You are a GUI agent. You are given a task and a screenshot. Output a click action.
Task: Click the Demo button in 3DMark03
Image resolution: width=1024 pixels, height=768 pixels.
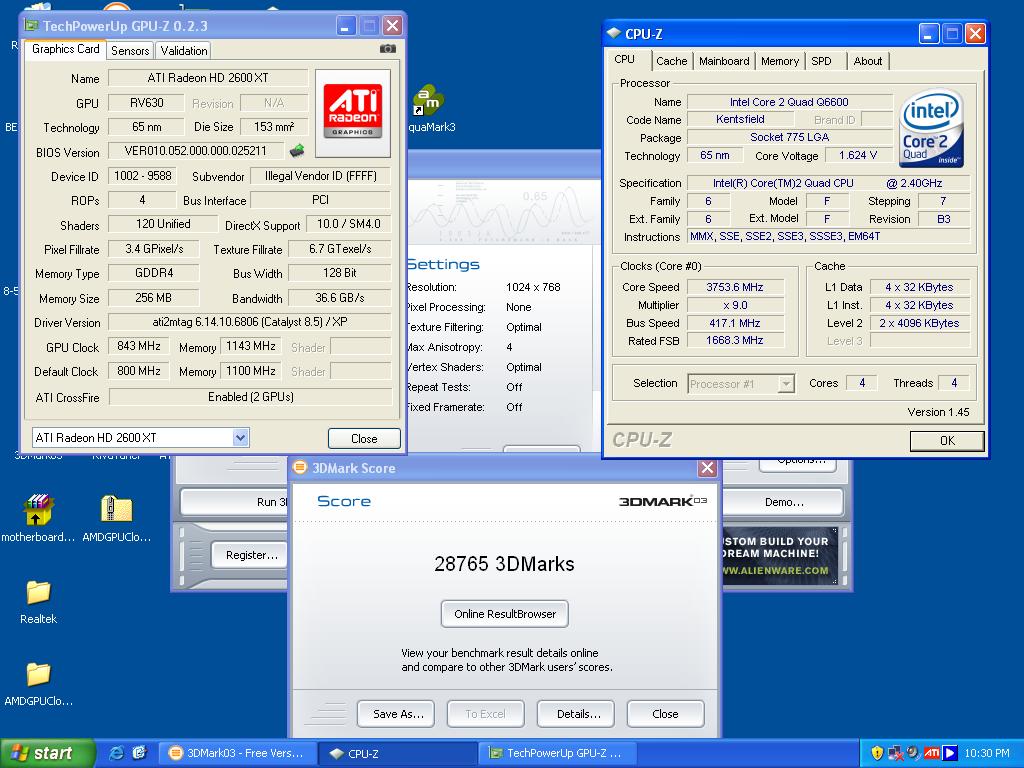783,502
